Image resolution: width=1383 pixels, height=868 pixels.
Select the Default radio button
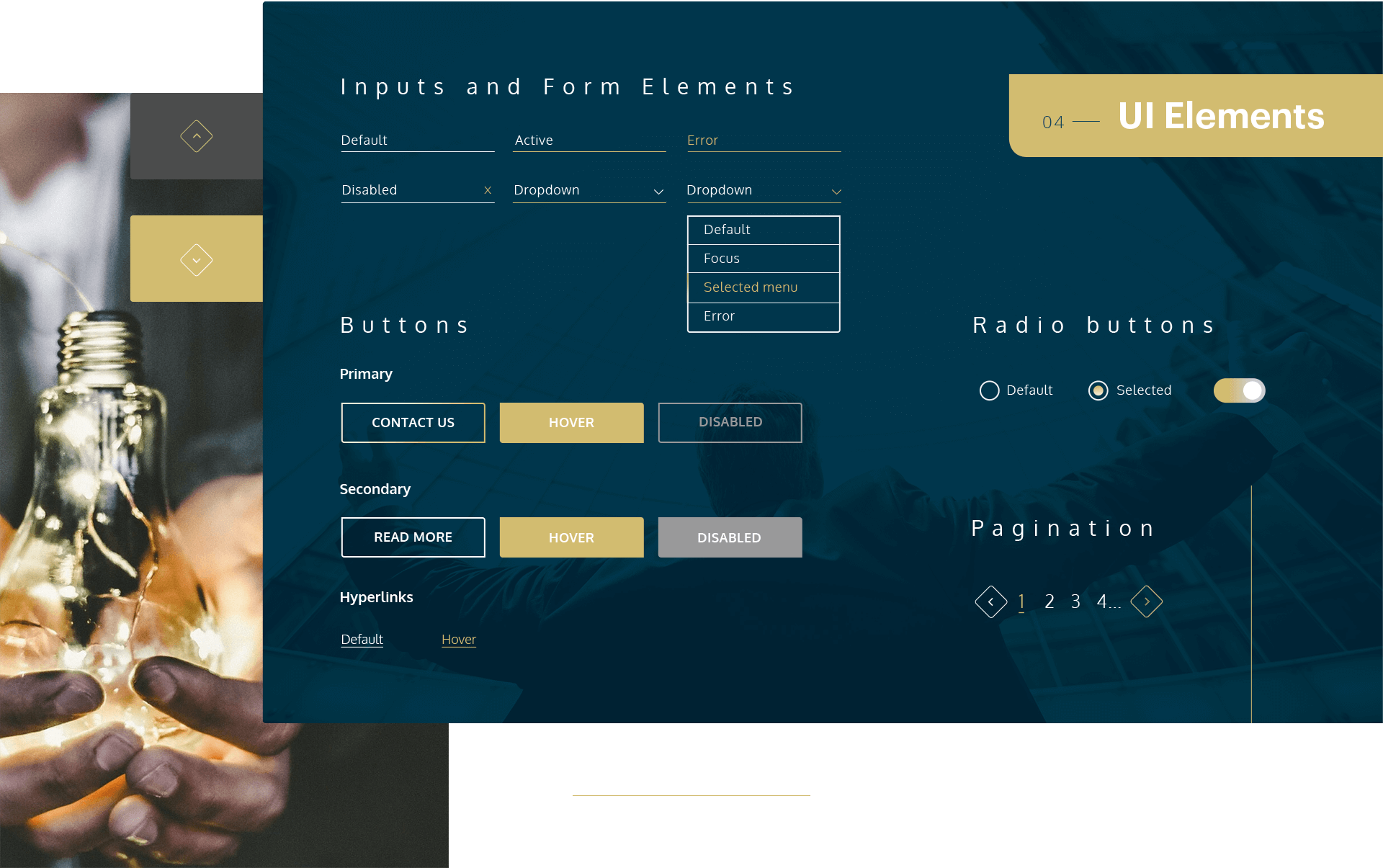[988, 389]
